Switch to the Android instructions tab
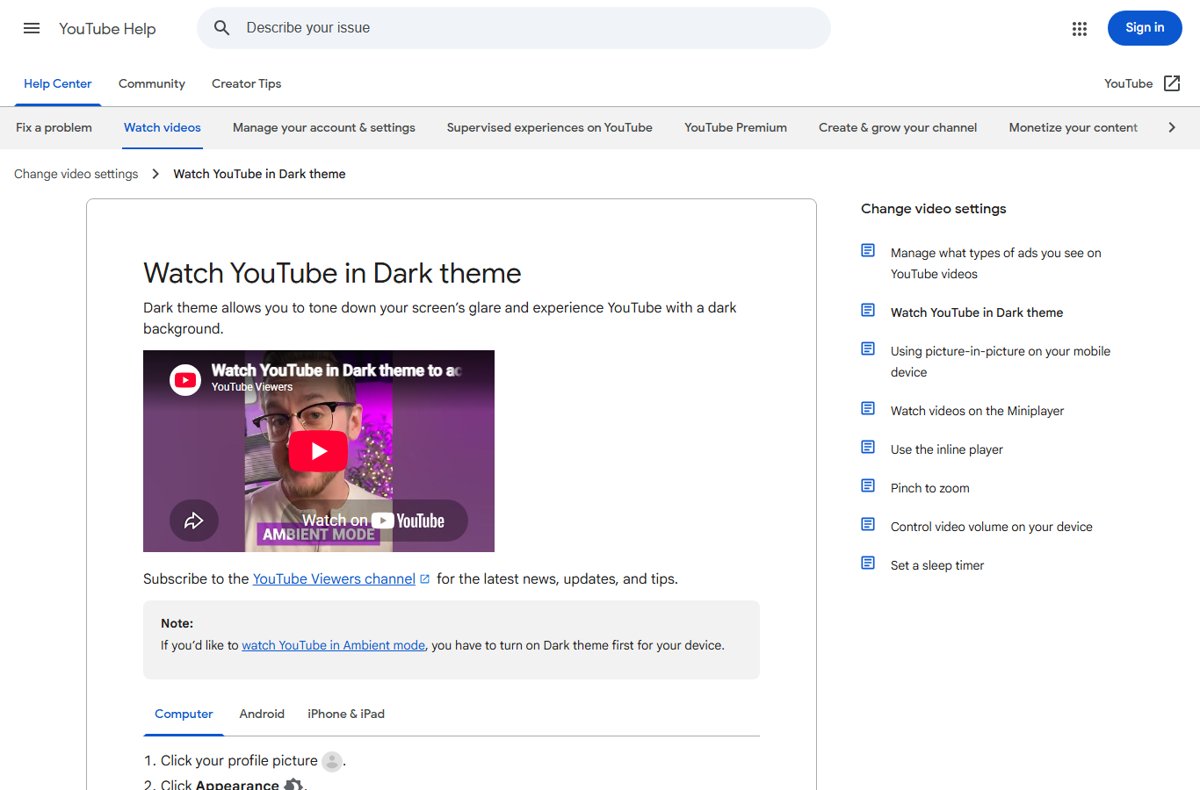 [x=262, y=714]
